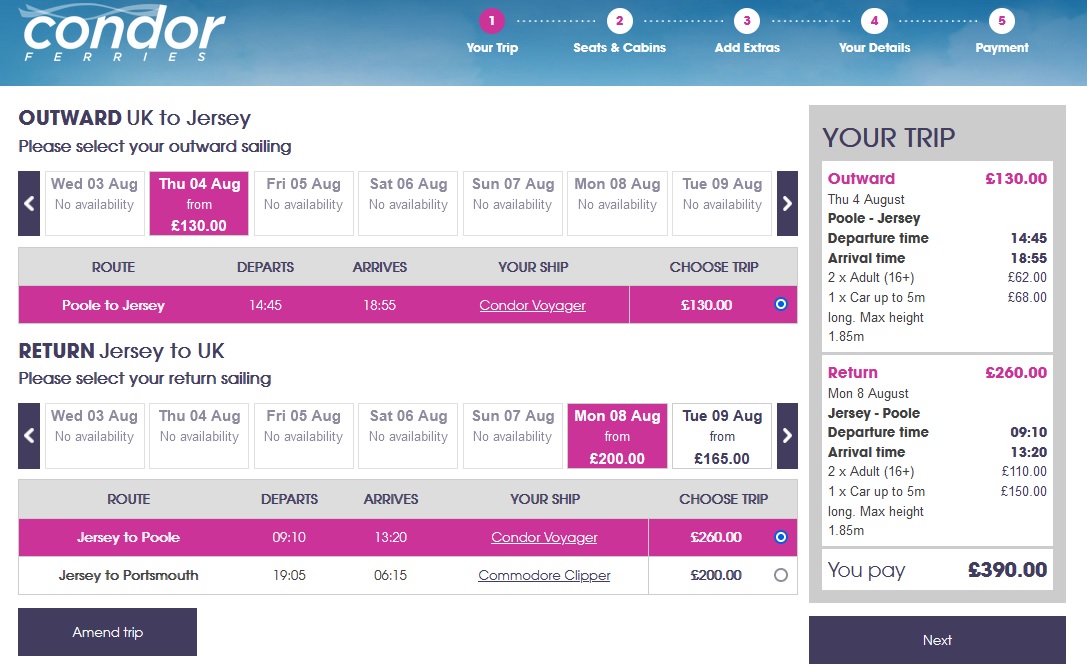This screenshot has height=672, width=1087.
Task: Select outward Wed 03 Aug date tab
Action: coord(94,203)
